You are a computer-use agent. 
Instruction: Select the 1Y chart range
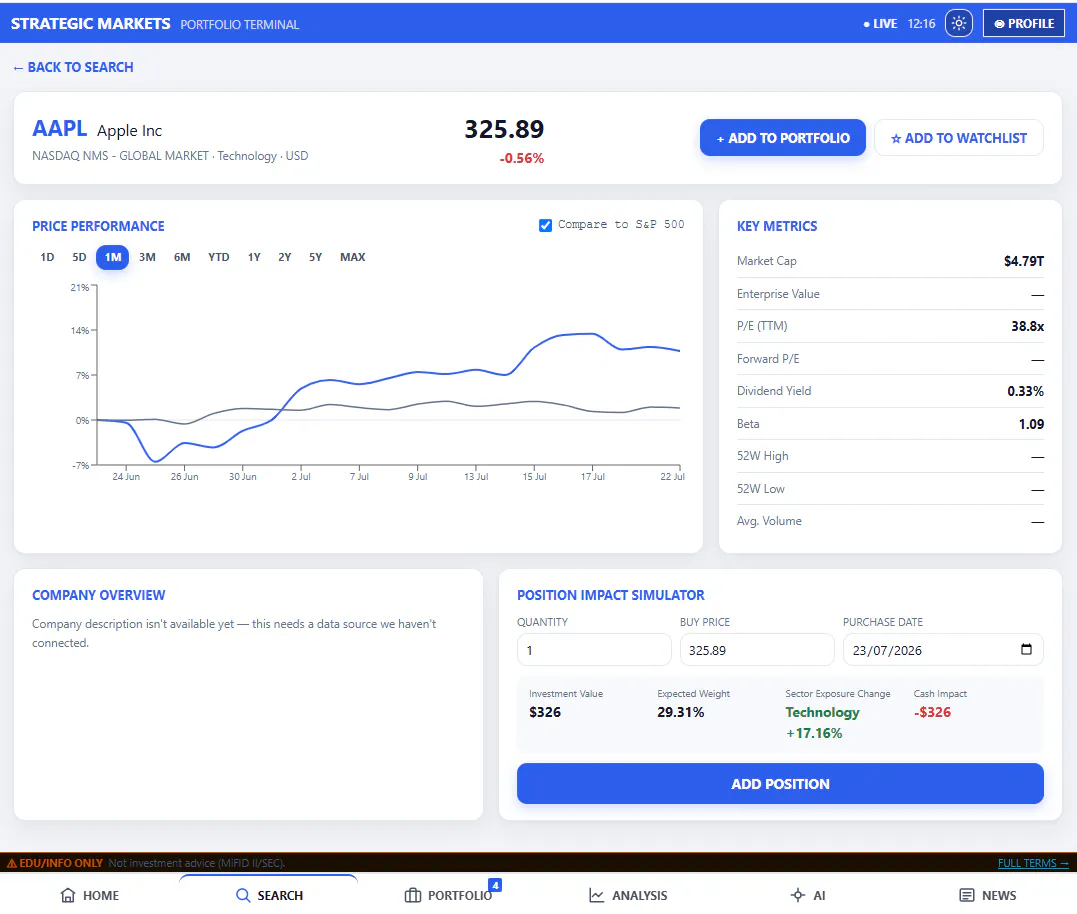point(254,257)
